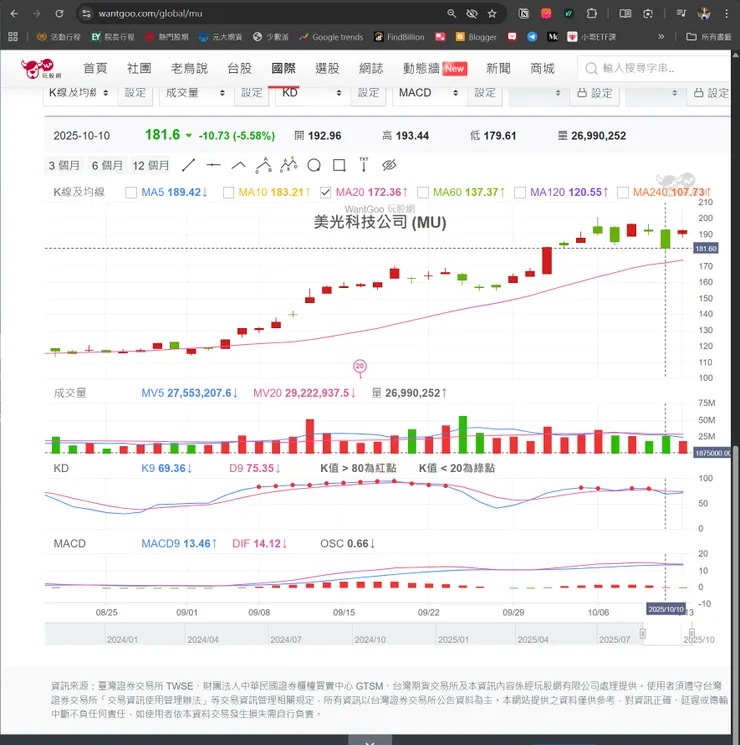
Task: Bookmark this page with the star icon
Action: click(492, 14)
